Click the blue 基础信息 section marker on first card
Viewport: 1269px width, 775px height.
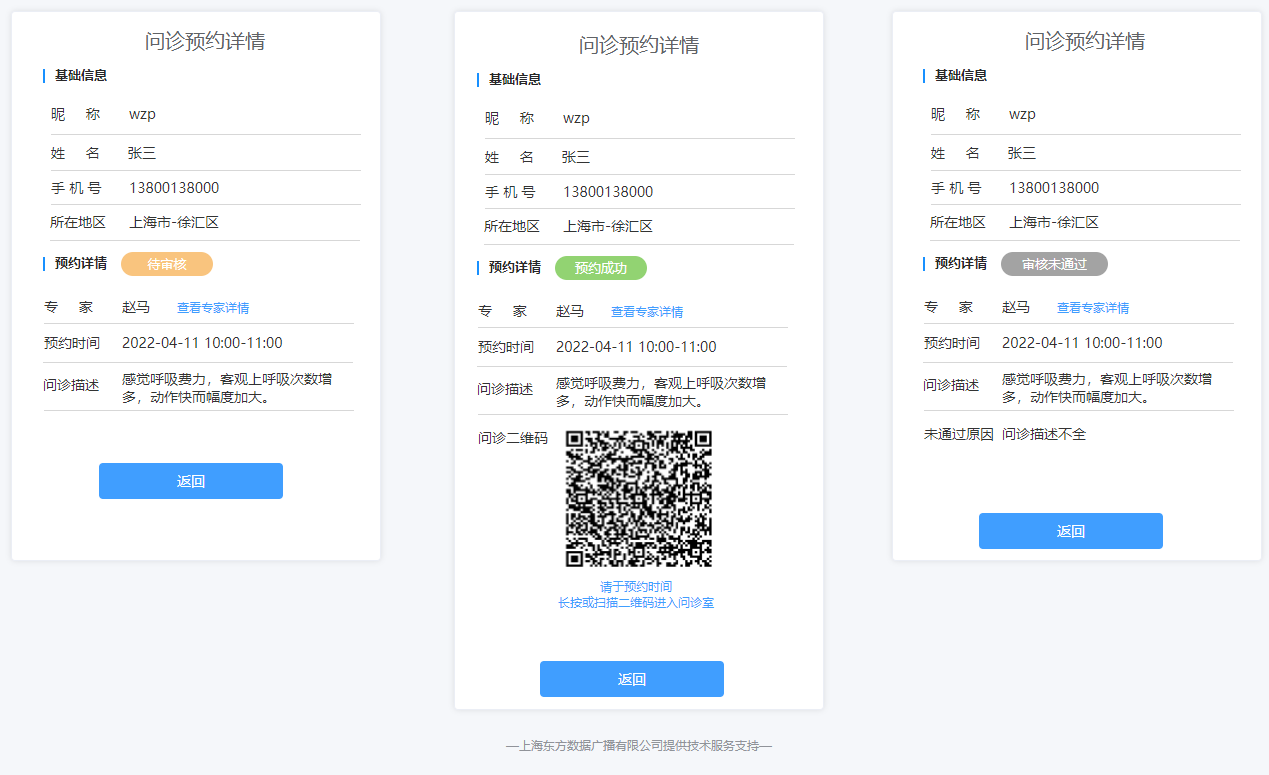(43, 75)
